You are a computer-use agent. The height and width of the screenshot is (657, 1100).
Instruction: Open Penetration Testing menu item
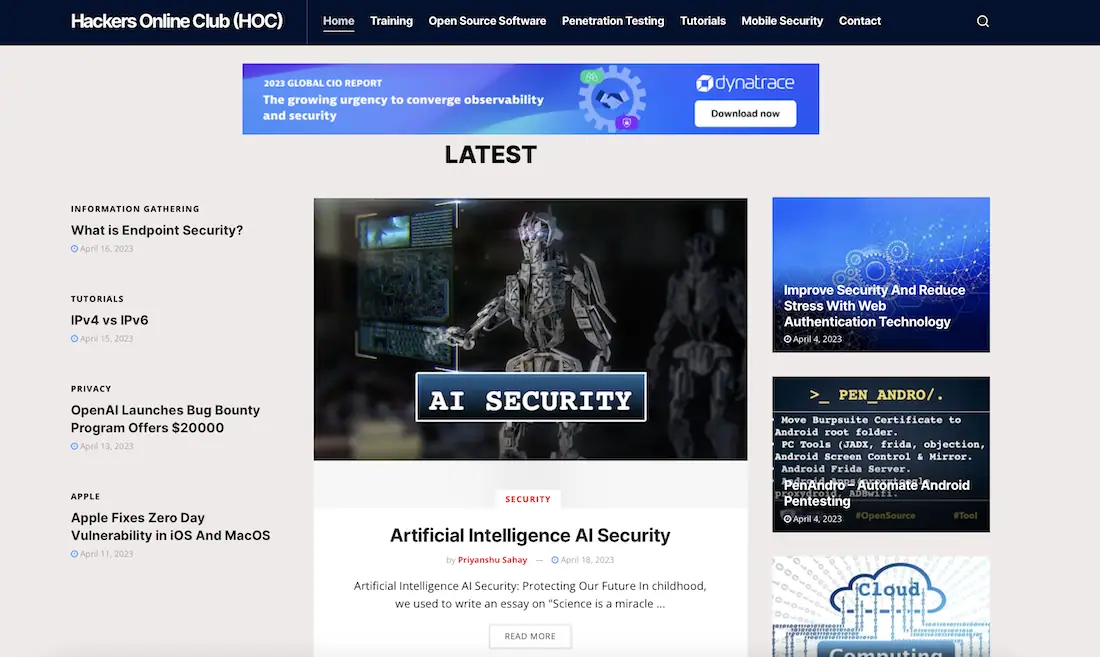612,21
